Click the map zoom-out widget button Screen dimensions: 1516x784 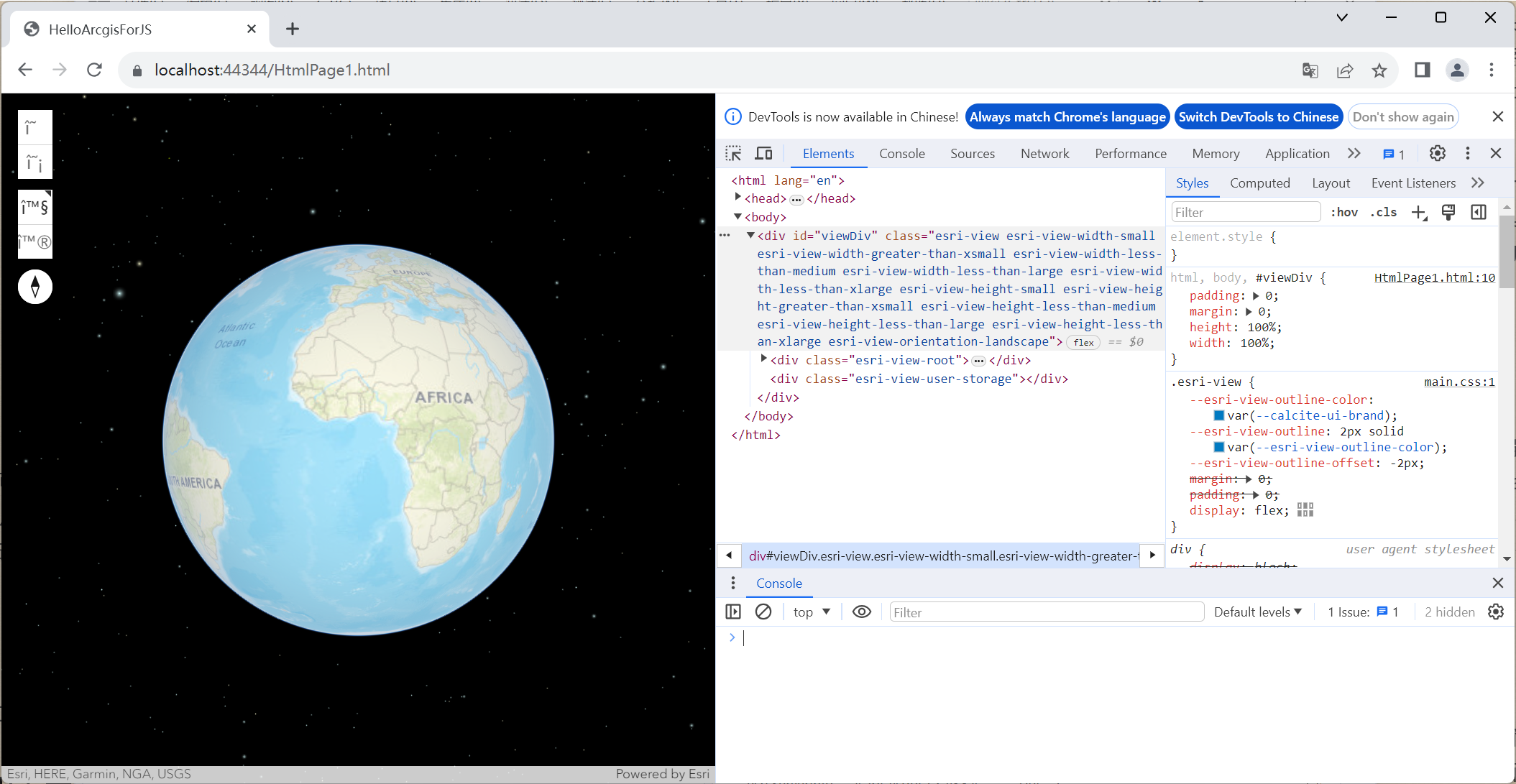coord(35,162)
